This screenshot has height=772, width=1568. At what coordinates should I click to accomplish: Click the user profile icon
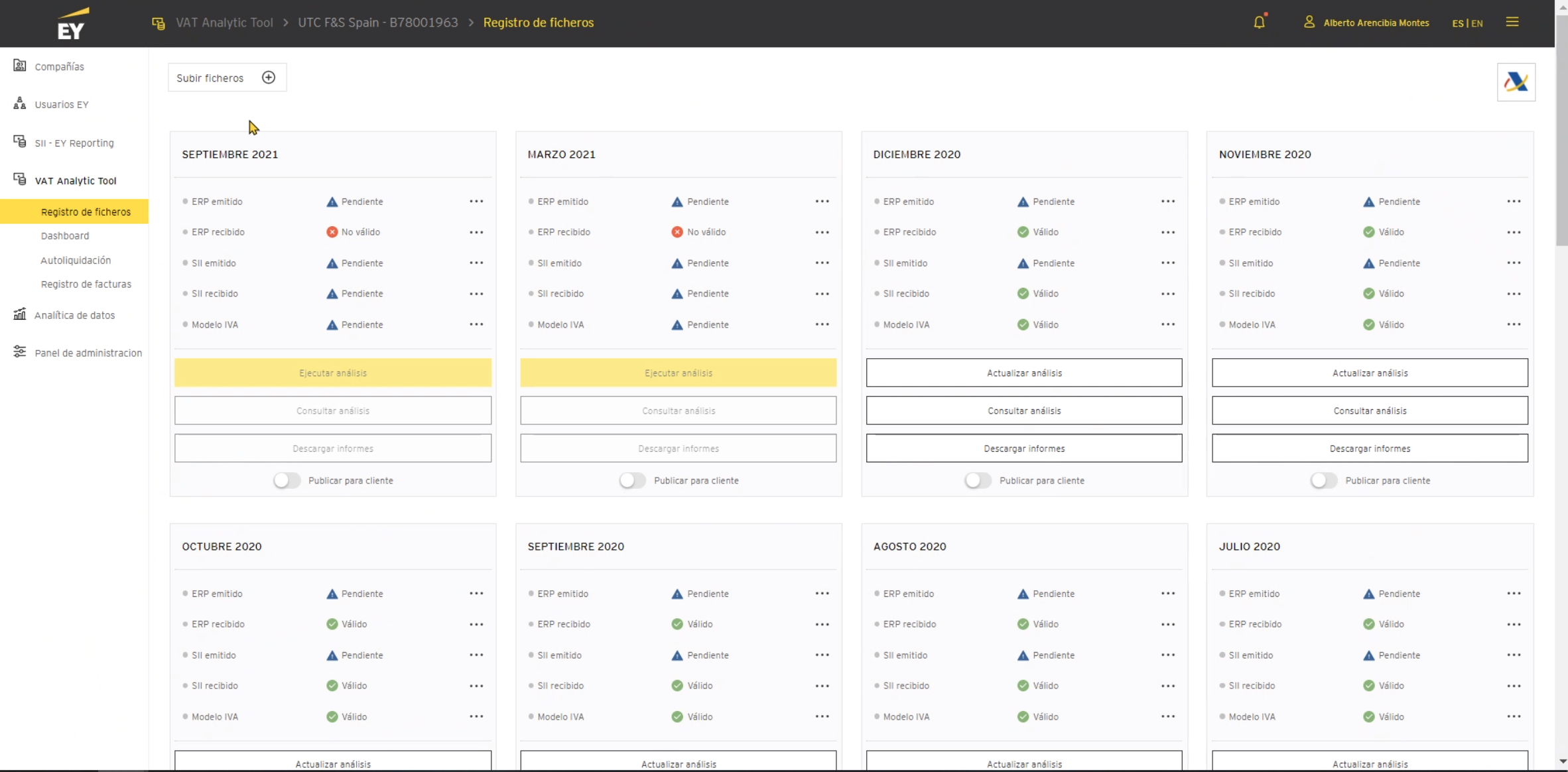tap(1309, 23)
